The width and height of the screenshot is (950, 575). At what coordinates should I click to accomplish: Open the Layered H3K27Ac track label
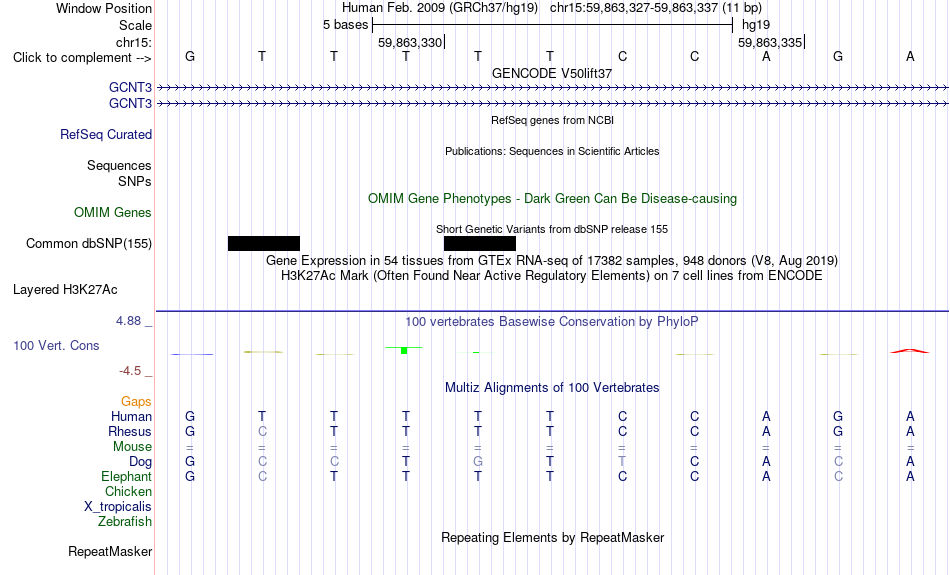pyautogui.click(x=65, y=290)
